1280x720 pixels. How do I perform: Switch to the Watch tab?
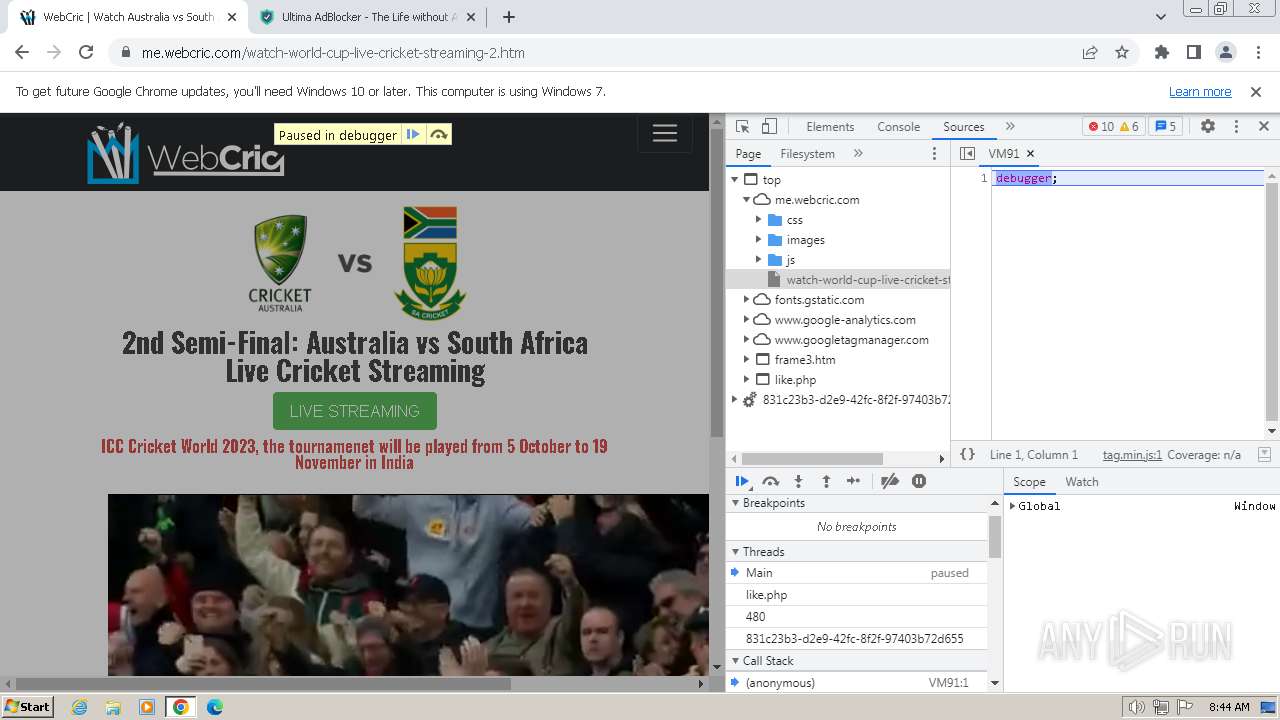tap(1082, 482)
